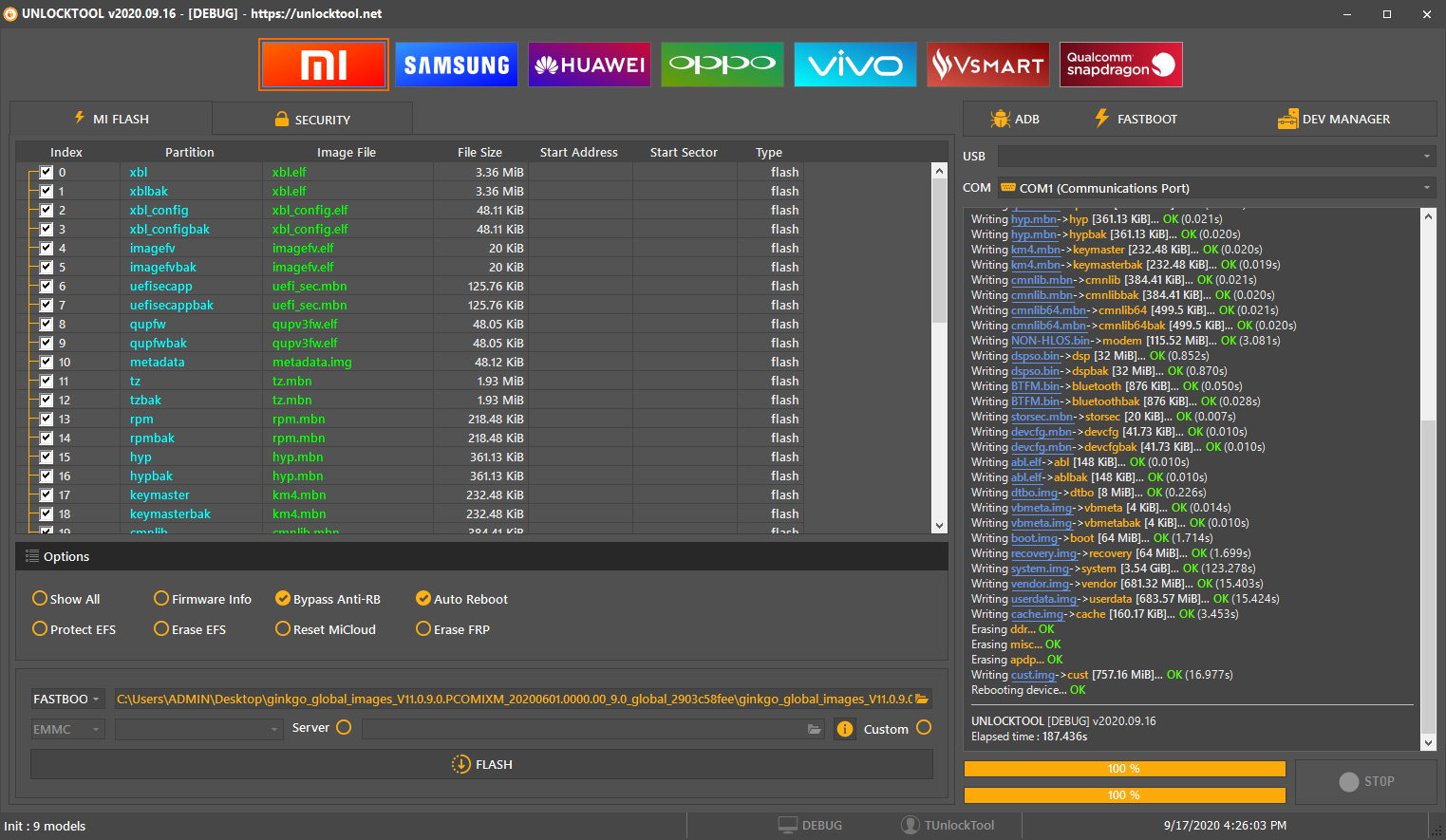1446x840 pixels.
Task: Click the upper 100% progress bar
Action: [x=1124, y=769]
